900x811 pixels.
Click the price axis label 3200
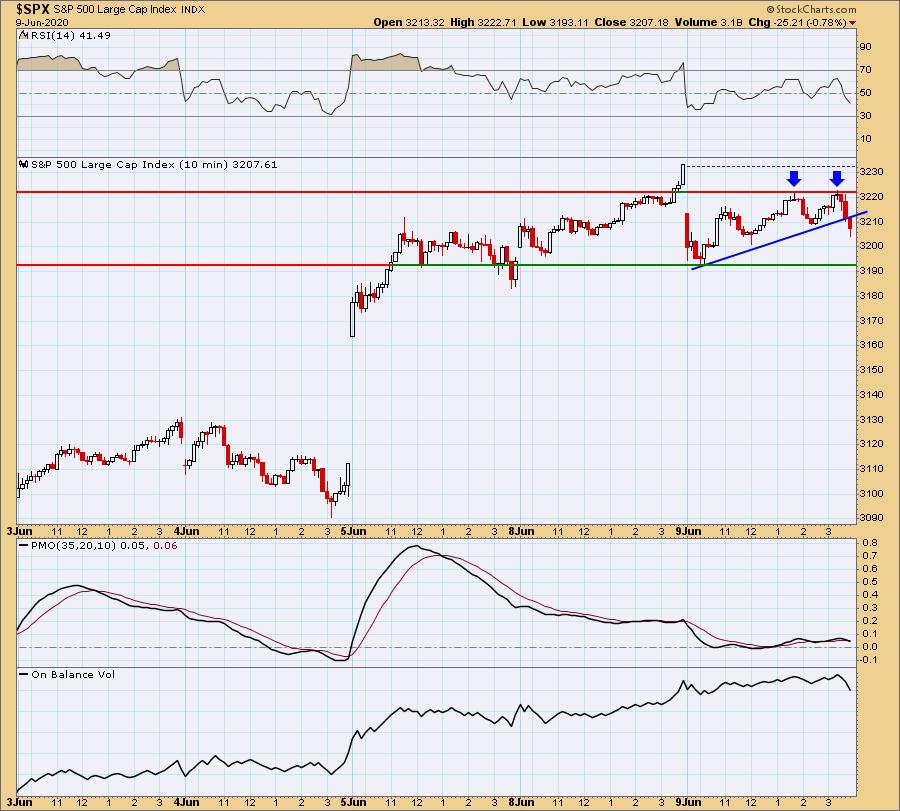click(871, 246)
